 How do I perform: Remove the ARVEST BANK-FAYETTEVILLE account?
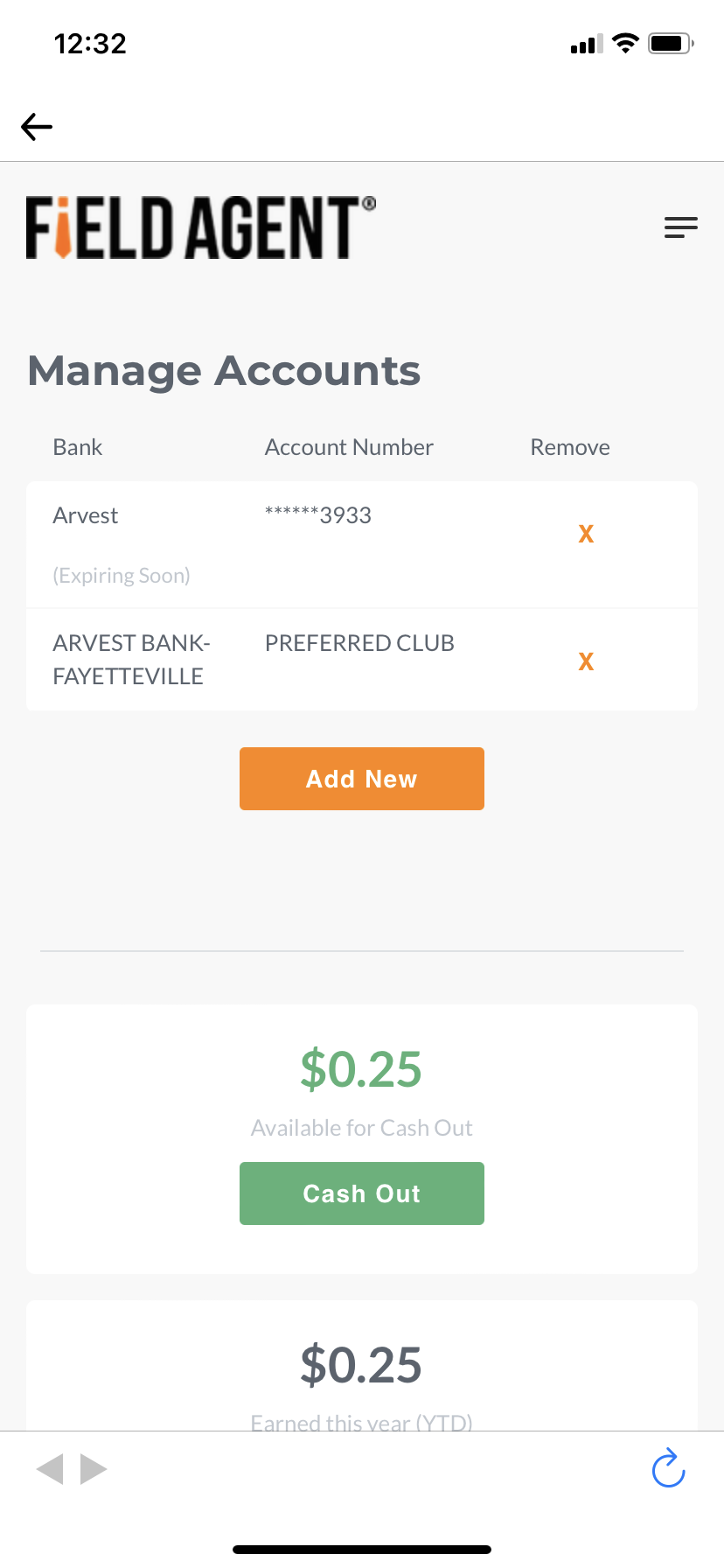tap(586, 661)
